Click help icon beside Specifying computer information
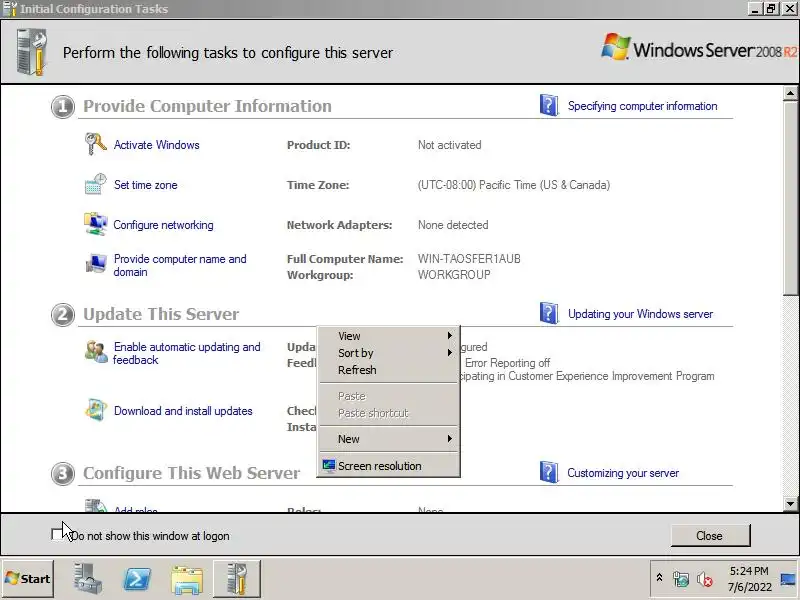Screen dimensions: 800x600 (x=549, y=105)
